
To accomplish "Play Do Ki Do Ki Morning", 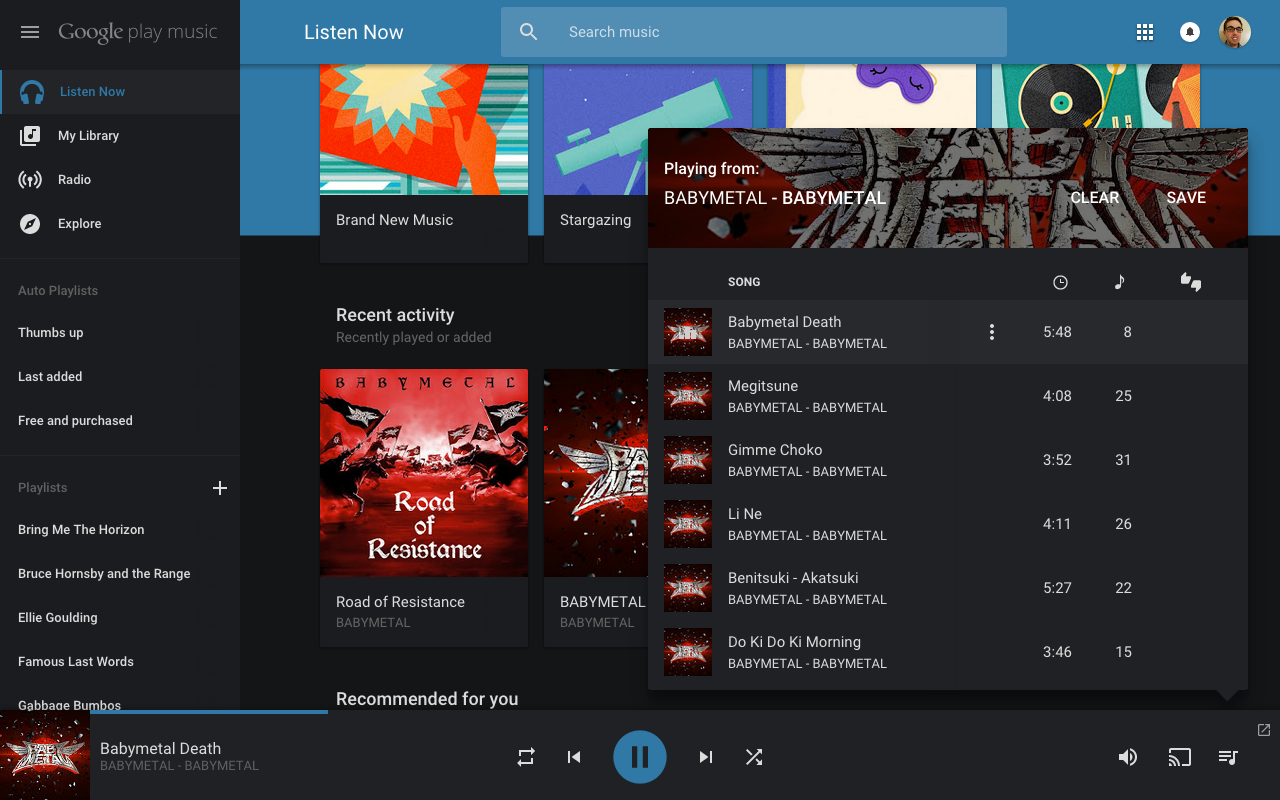I will [x=948, y=652].
